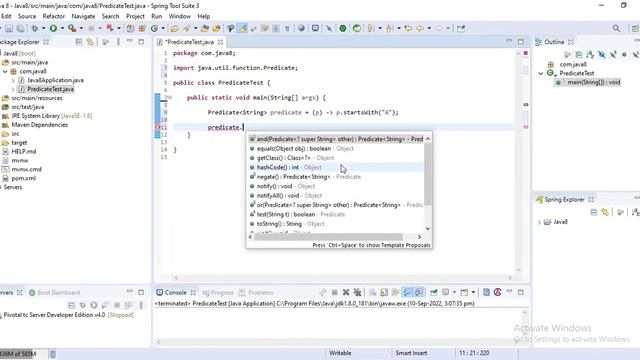Click Collapse All in Package Explorer

point(79,42)
